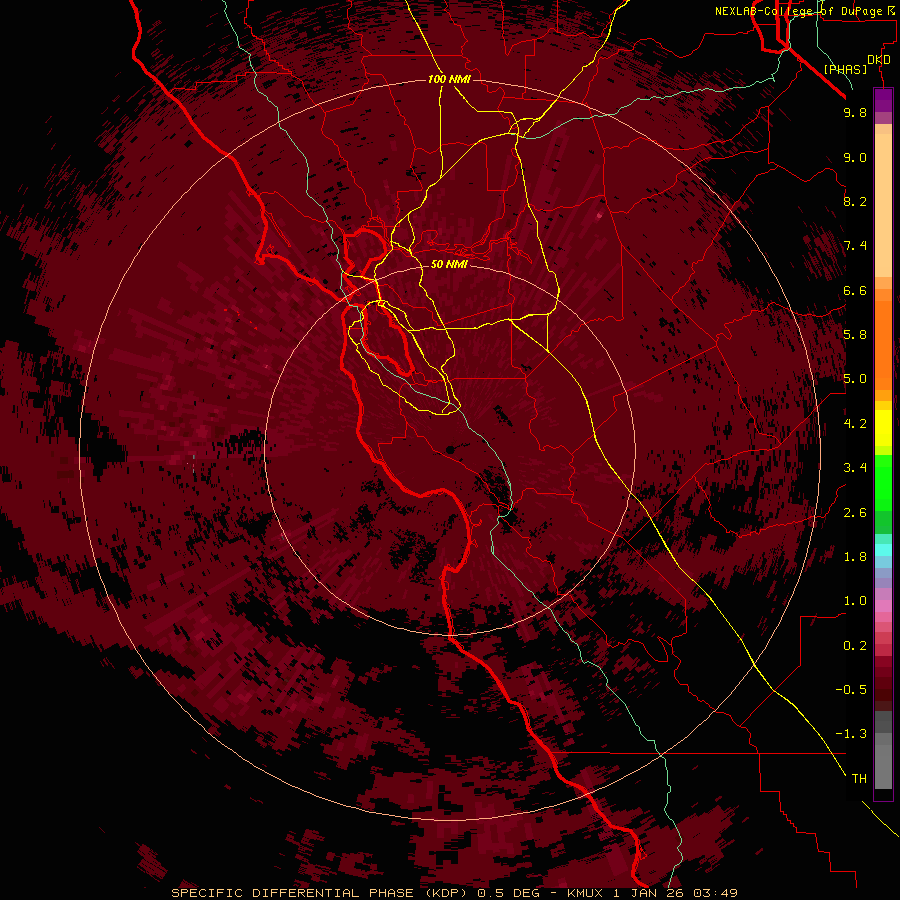The image size is (900, 900).
Task: Click the 1.8 scale value
Action: point(855,557)
